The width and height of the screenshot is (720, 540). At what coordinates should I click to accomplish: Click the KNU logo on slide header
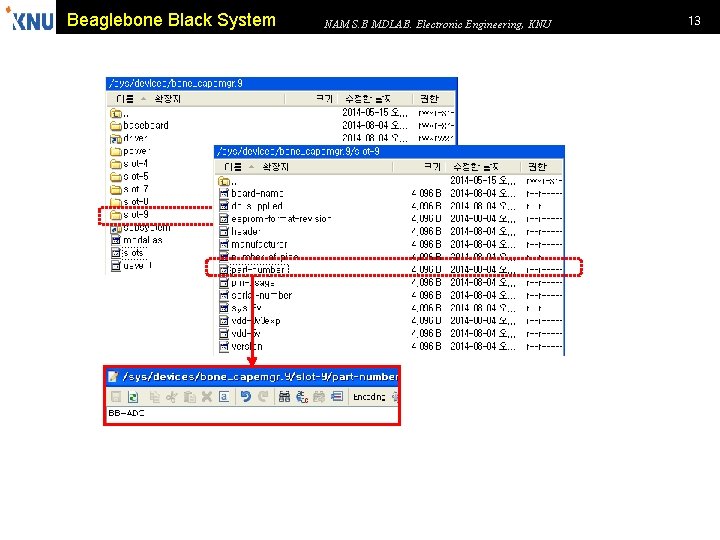click(x=30, y=19)
